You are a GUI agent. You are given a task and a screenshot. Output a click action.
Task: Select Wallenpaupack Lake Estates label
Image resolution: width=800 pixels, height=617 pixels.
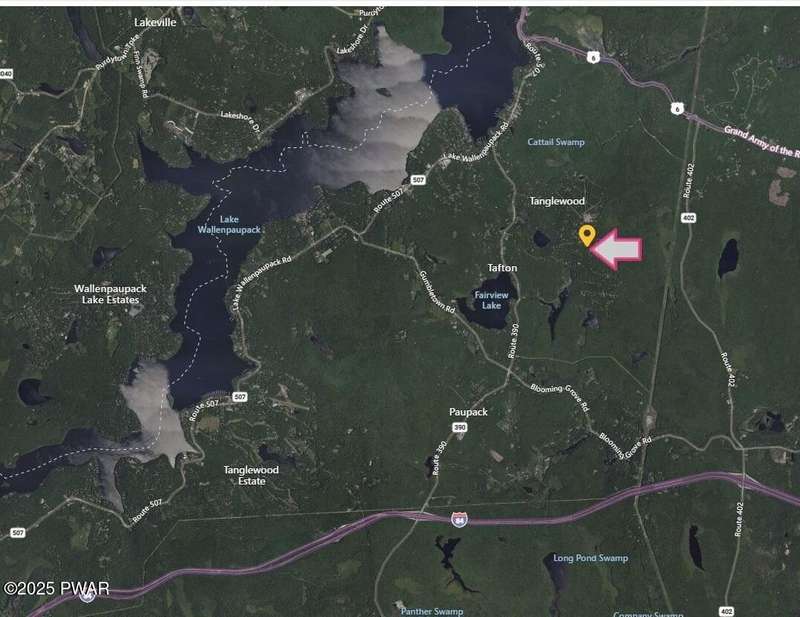click(x=110, y=294)
